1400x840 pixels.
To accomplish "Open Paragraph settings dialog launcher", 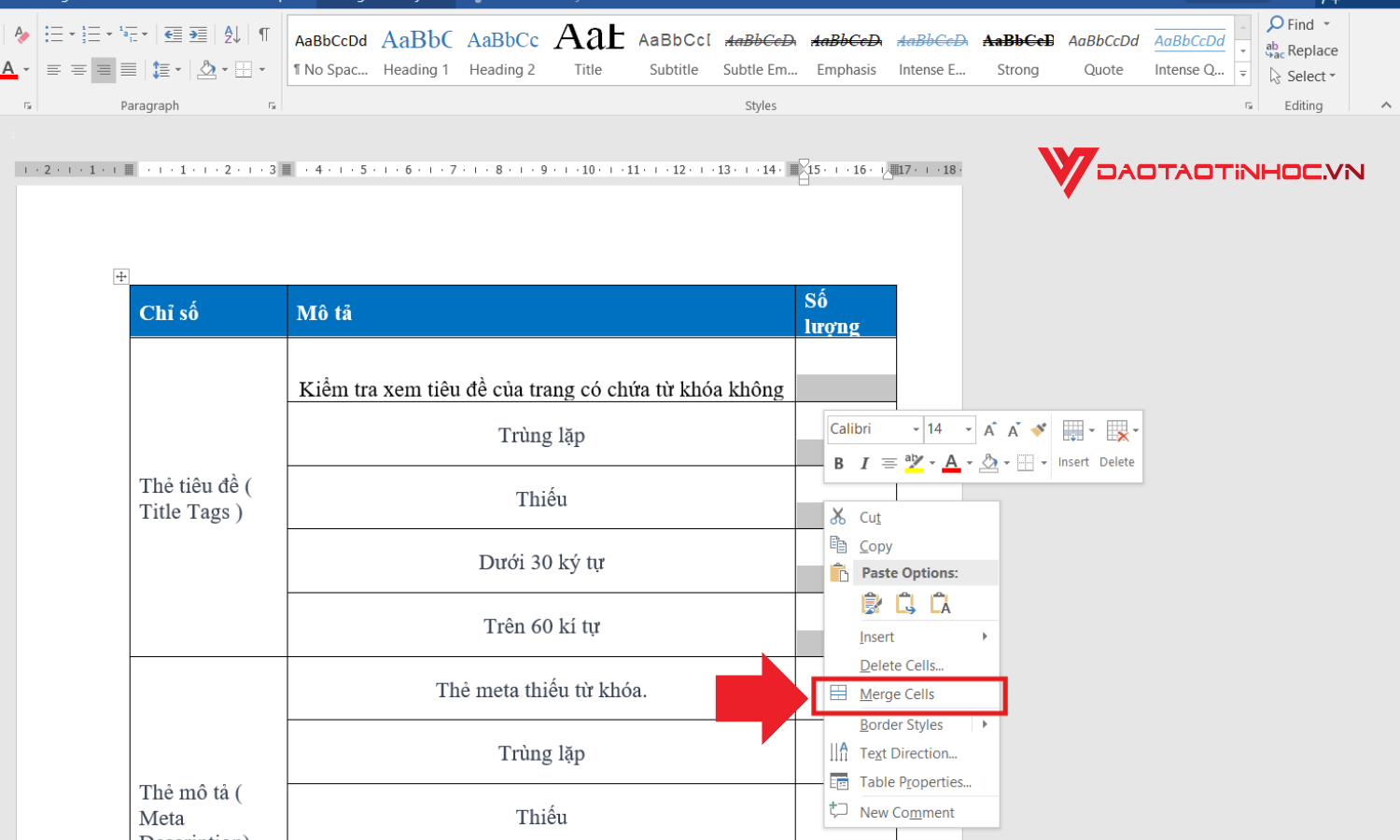I will (x=273, y=105).
